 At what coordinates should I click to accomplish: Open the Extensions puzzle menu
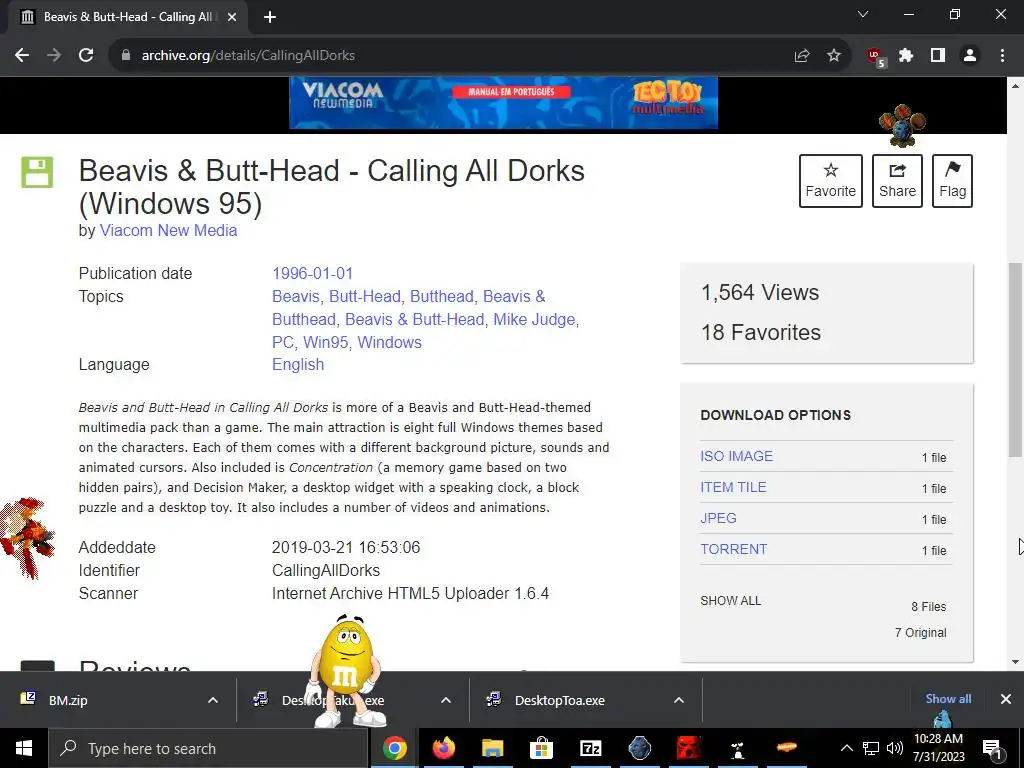point(906,56)
